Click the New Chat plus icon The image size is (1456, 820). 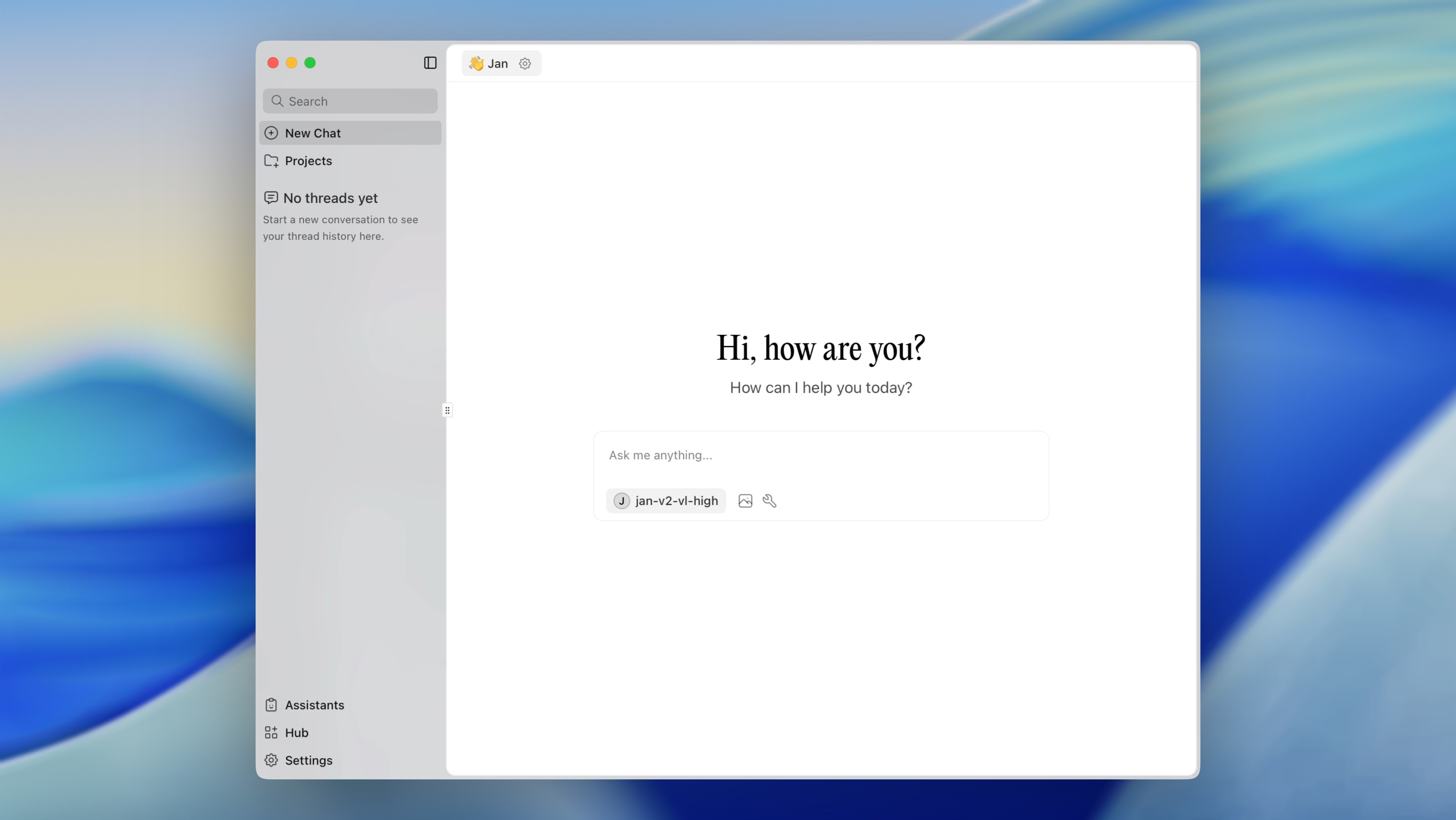pyautogui.click(x=271, y=133)
